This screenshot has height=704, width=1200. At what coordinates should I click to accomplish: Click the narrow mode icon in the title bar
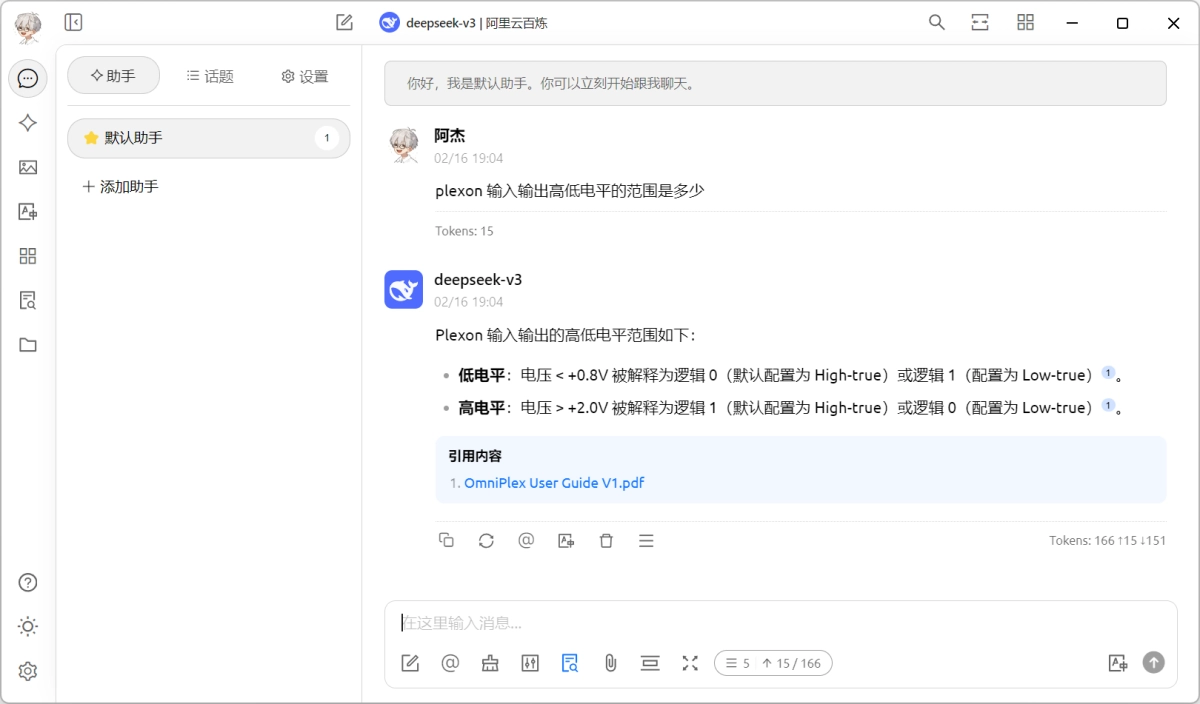980,22
